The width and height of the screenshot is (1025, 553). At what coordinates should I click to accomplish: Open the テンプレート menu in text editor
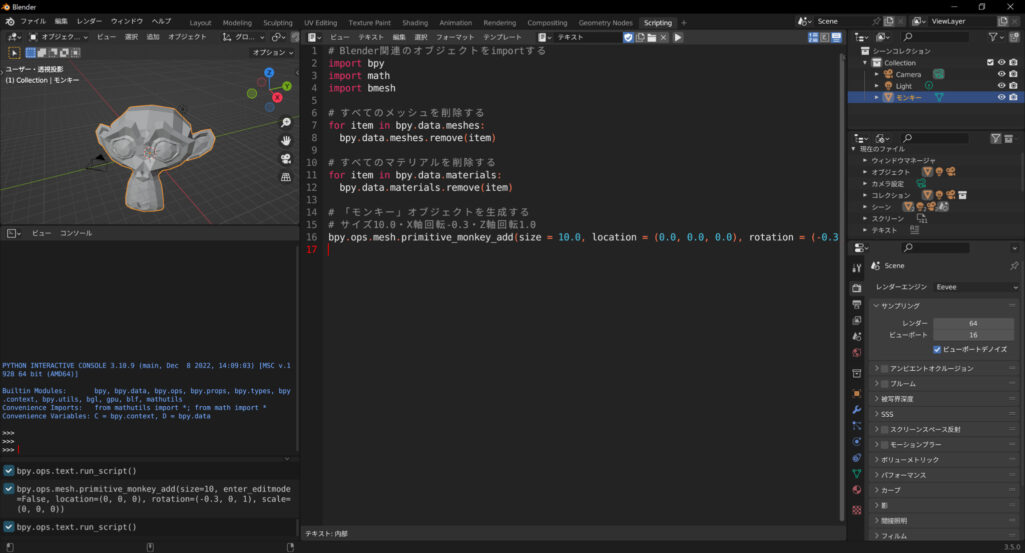[502, 37]
